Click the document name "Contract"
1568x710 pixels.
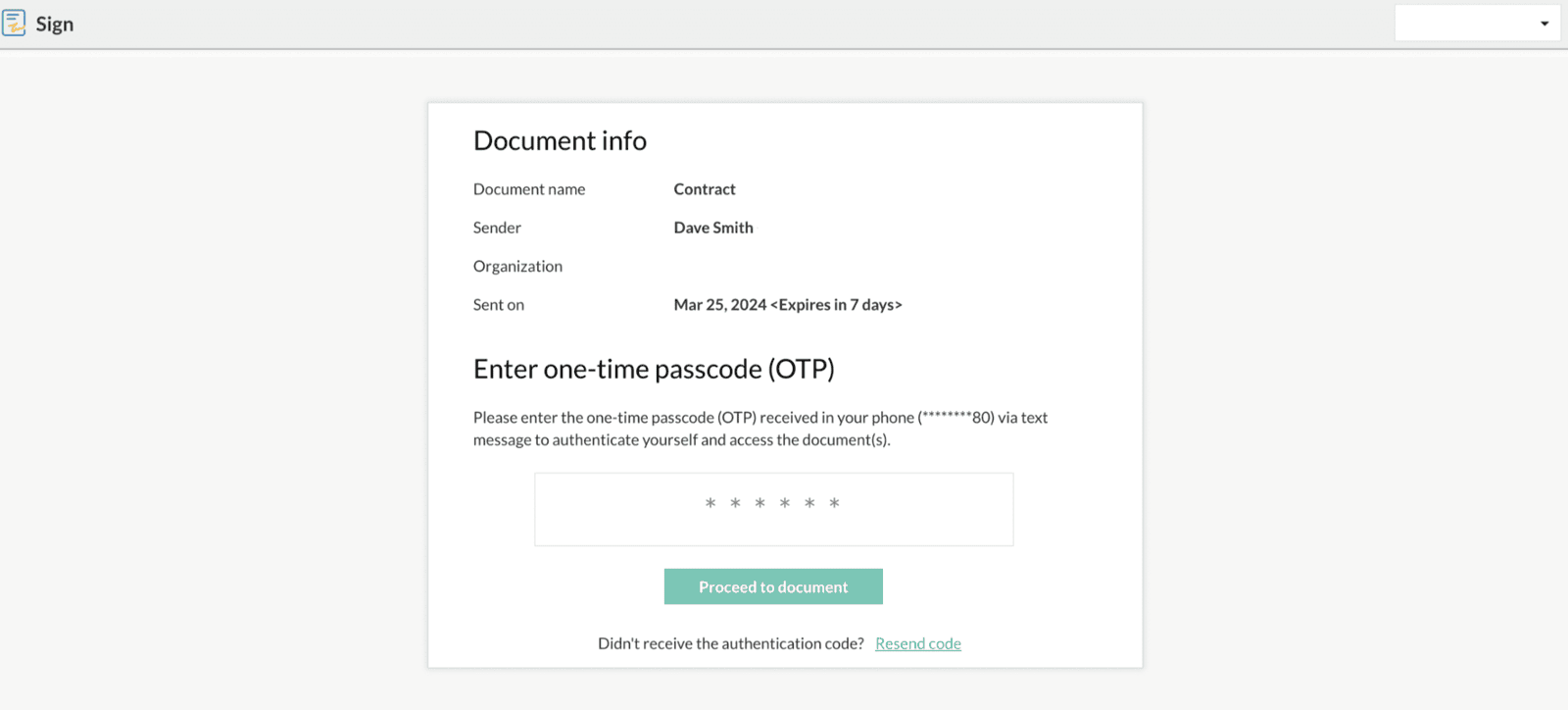coord(704,189)
